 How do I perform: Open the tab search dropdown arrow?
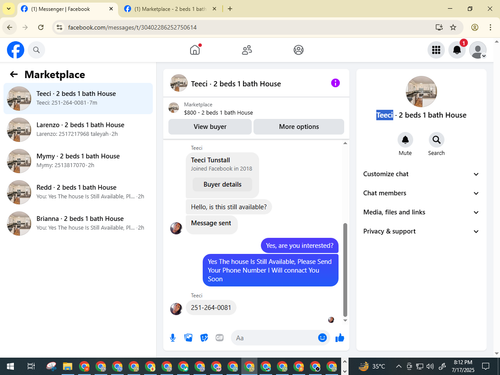(9, 9)
